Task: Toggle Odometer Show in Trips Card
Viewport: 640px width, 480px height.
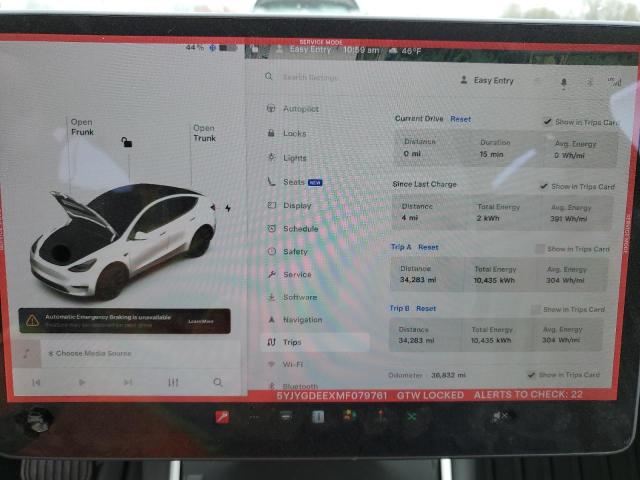Action: pos(531,374)
